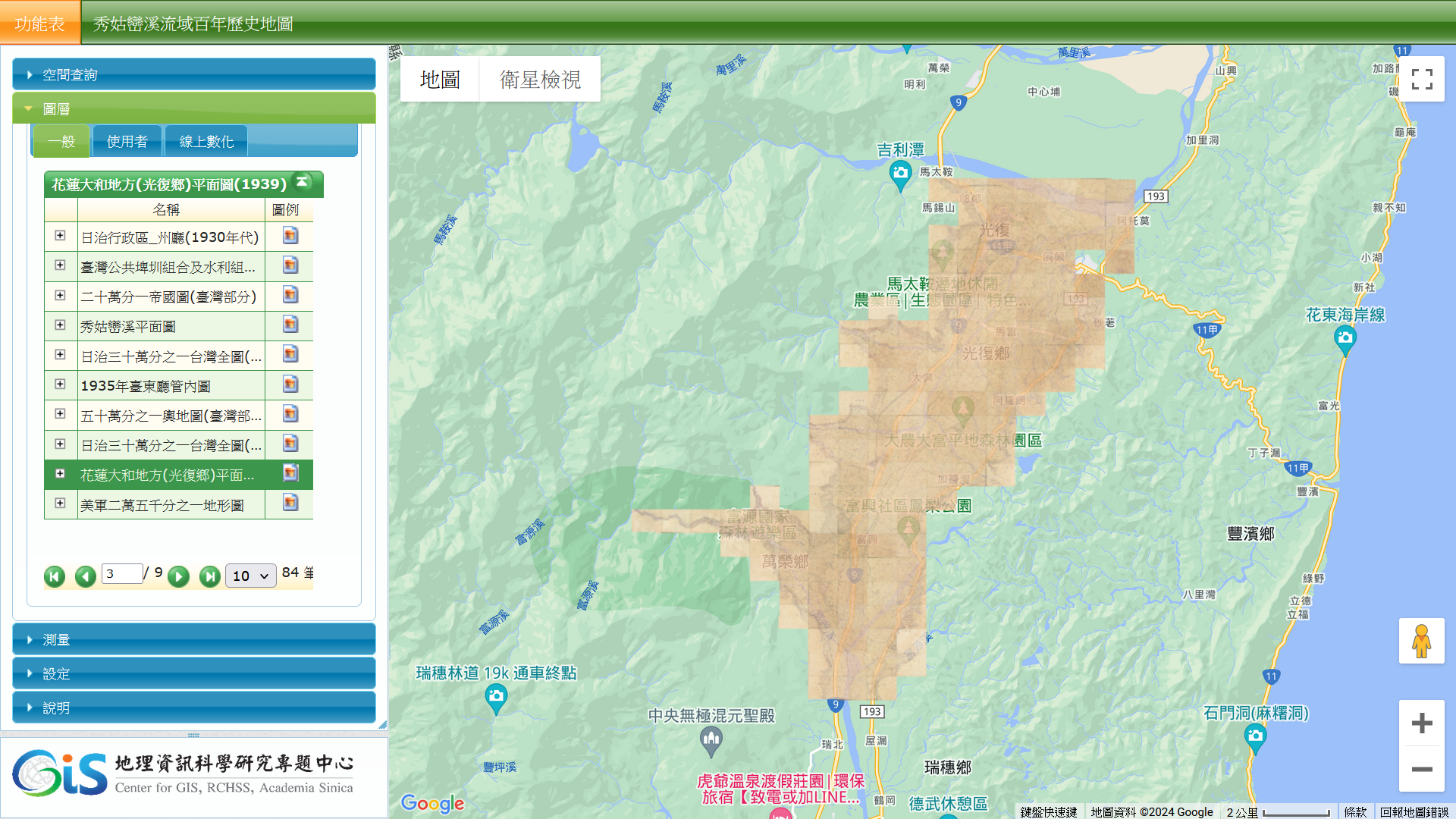1456x819 pixels.
Task: Expand the 日治行政區_州廳(1930年代) layer row
Action: [60, 236]
